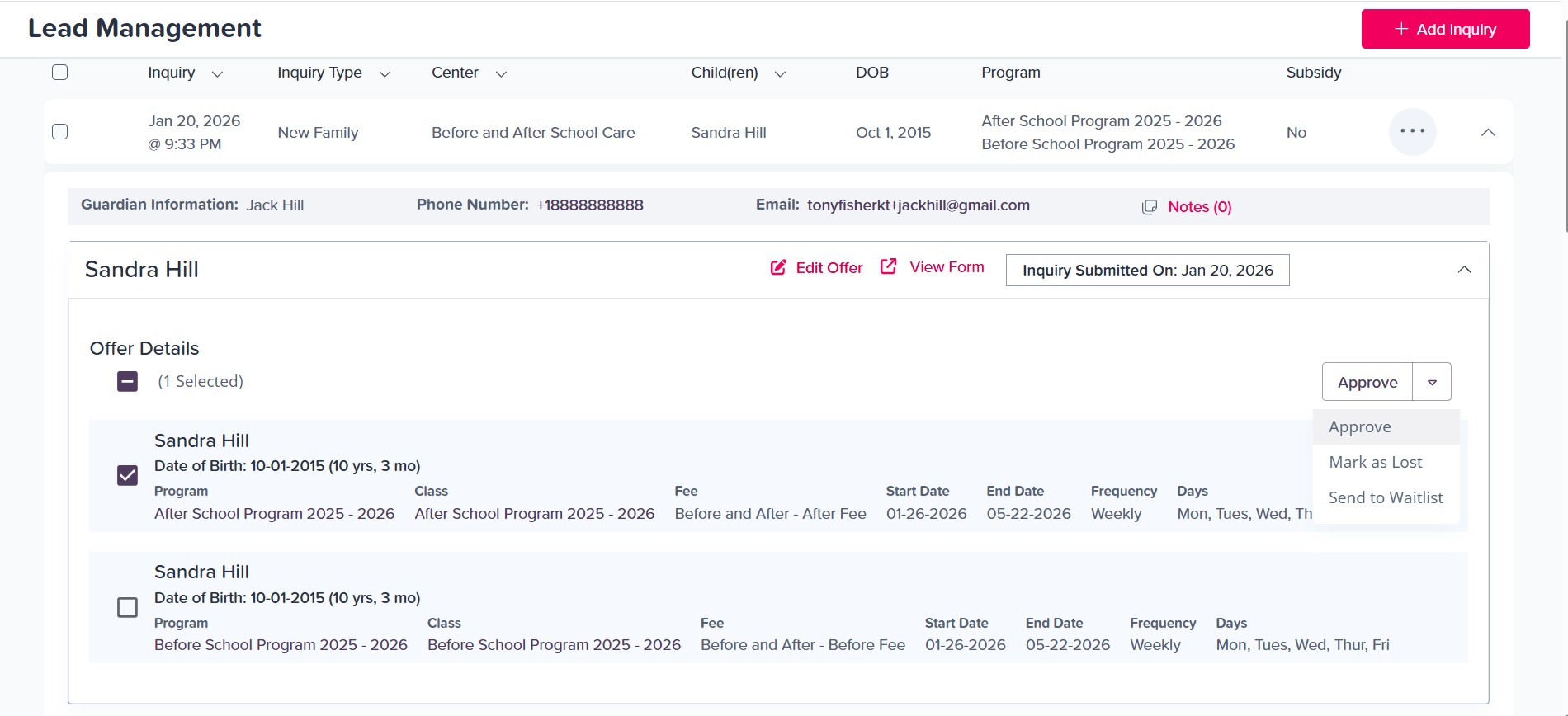Image resolution: width=1568 pixels, height=716 pixels.
Task: Open the Approve dropdown arrow
Action: [1432, 382]
